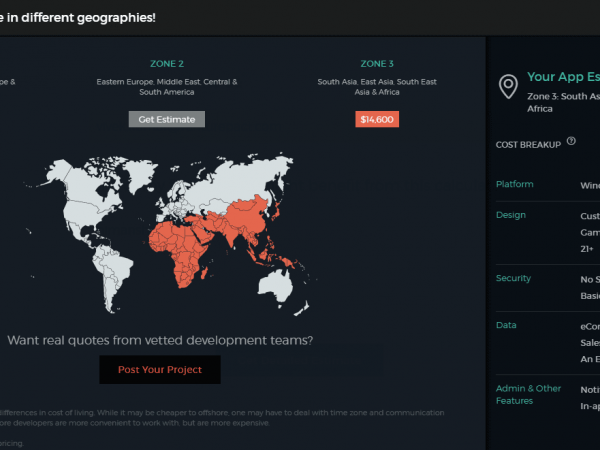600x450 pixels.
Task: Open the Design row in cost breakup
Action: click(510, 215)
